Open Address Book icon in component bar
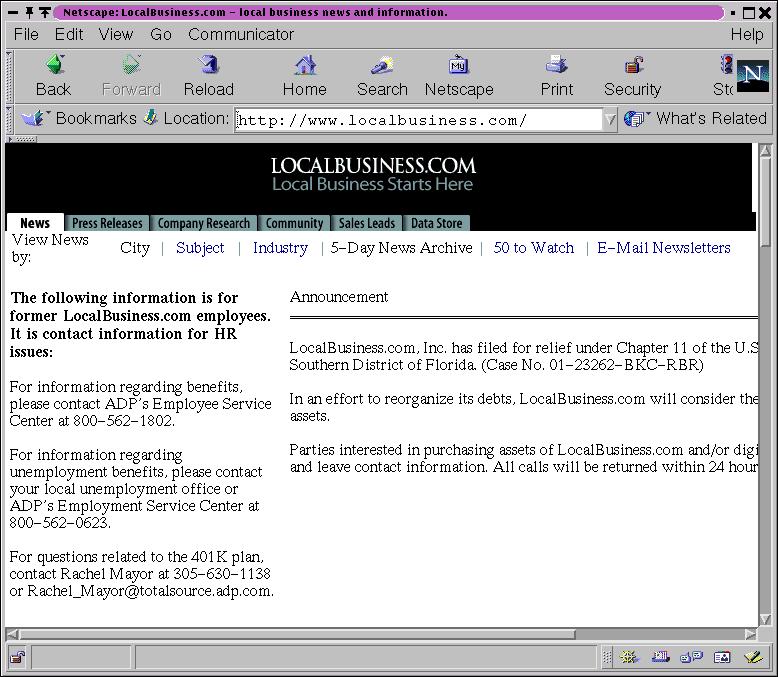The image size is (778, 677). click(x=722, y=658)
